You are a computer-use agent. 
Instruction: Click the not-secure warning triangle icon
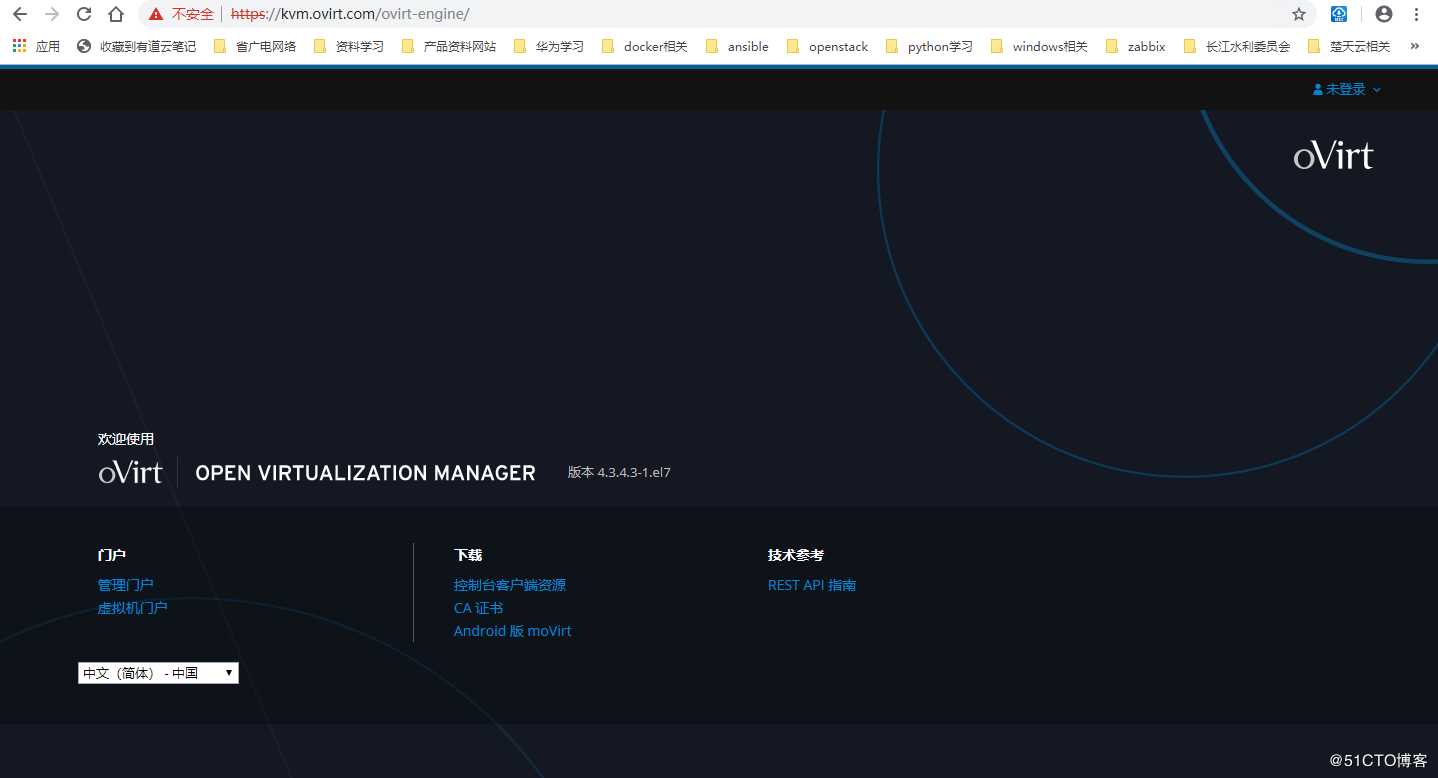point(156,14)
